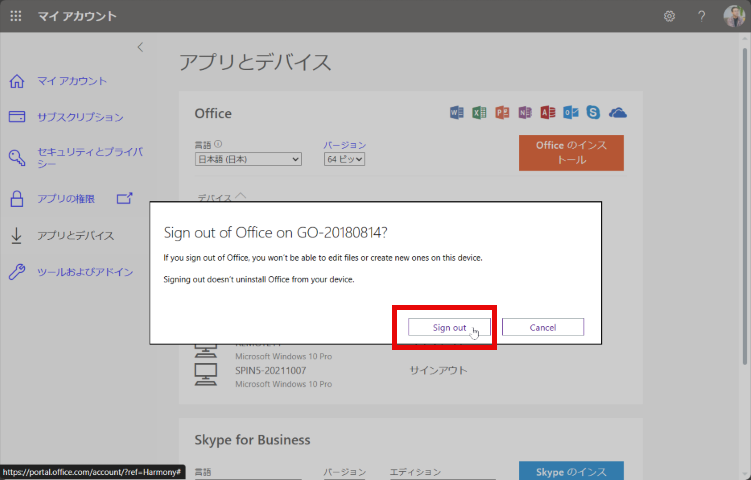751x480 pixels.
Task: Click the OneNote app icon
Action: point(525,113)
